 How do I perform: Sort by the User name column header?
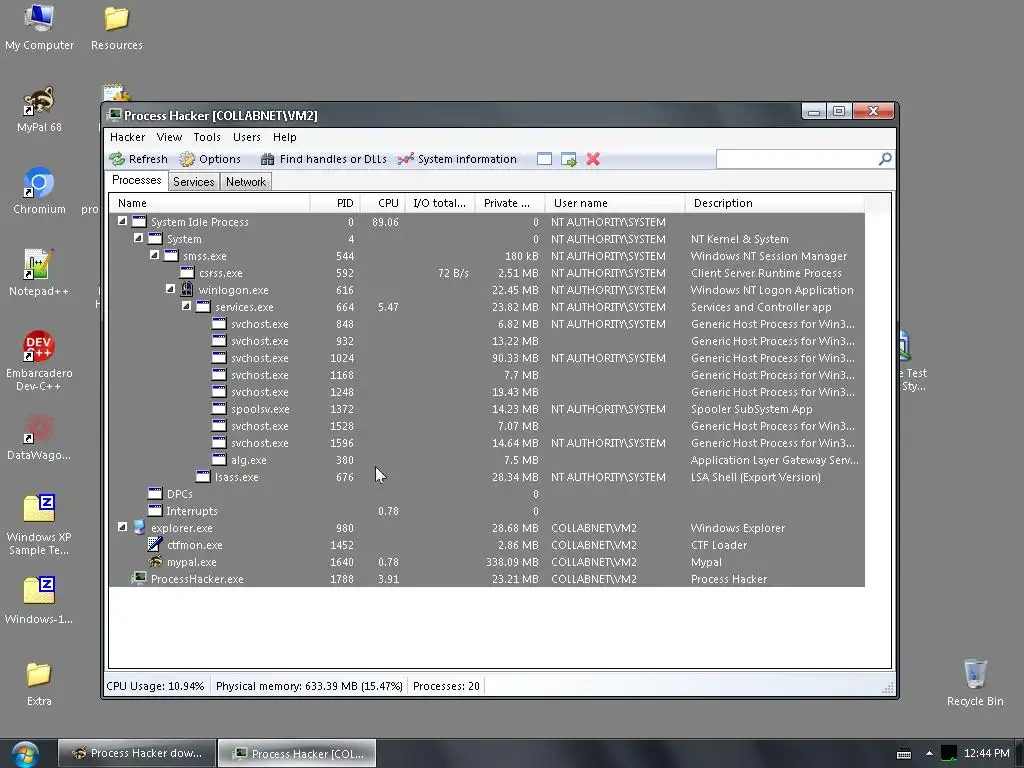tap(615, 203)
